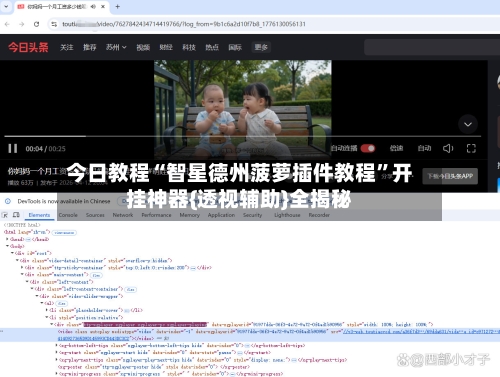Image resolution: width=500 pixels, height=377 pixels.
Task: Enter fullscreen with the player fullscreen icon
Action: (471, 148)
